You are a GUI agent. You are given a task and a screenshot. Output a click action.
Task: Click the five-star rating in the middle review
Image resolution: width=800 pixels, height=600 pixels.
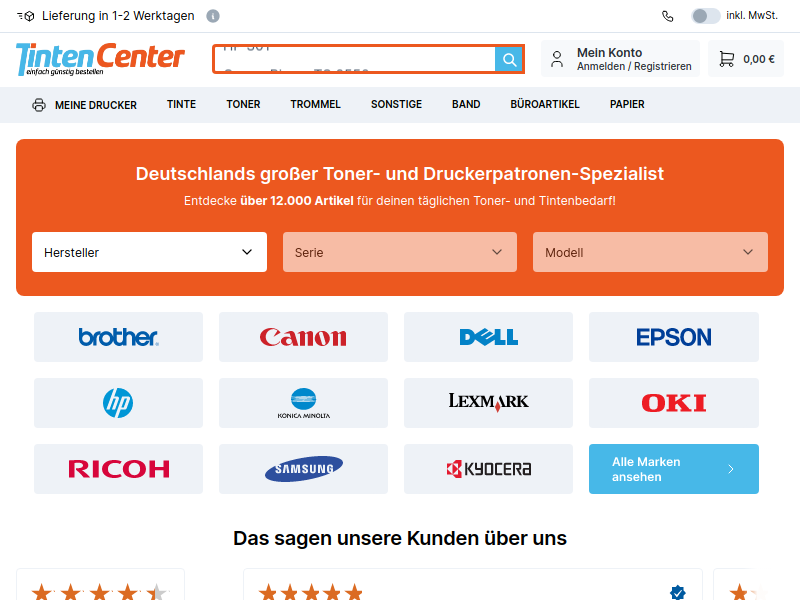tap(310, 592)
